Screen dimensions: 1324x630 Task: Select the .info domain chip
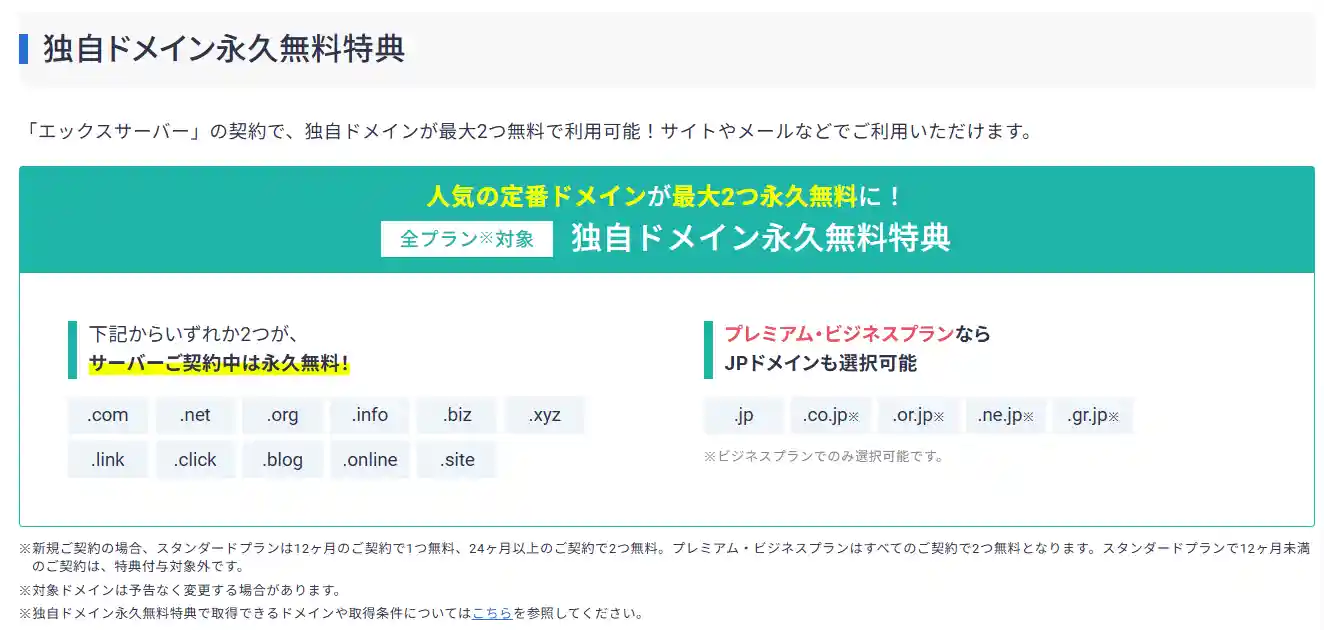point(370,415)
